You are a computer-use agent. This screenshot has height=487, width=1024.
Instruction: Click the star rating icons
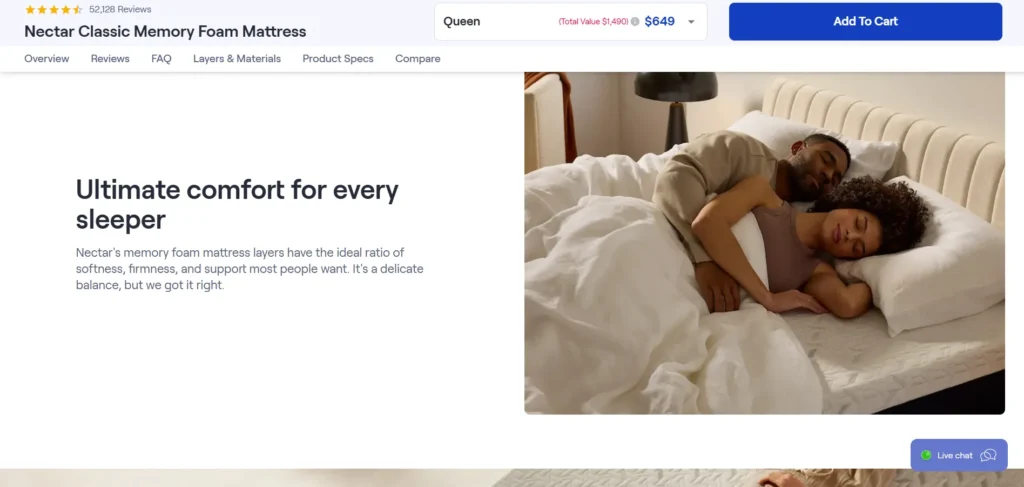pyautogui.click(x=54, y=10)
